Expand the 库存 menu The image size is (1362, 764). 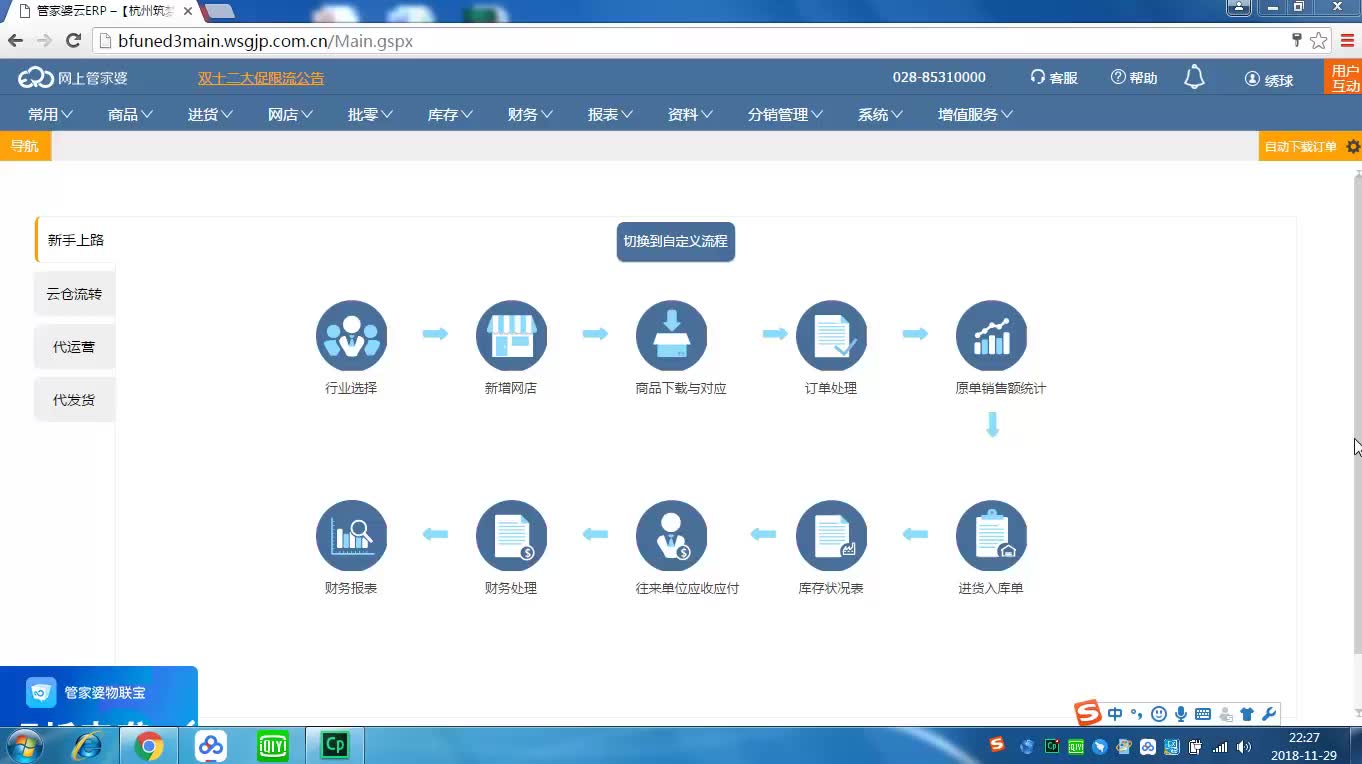[x=450, y=115]
